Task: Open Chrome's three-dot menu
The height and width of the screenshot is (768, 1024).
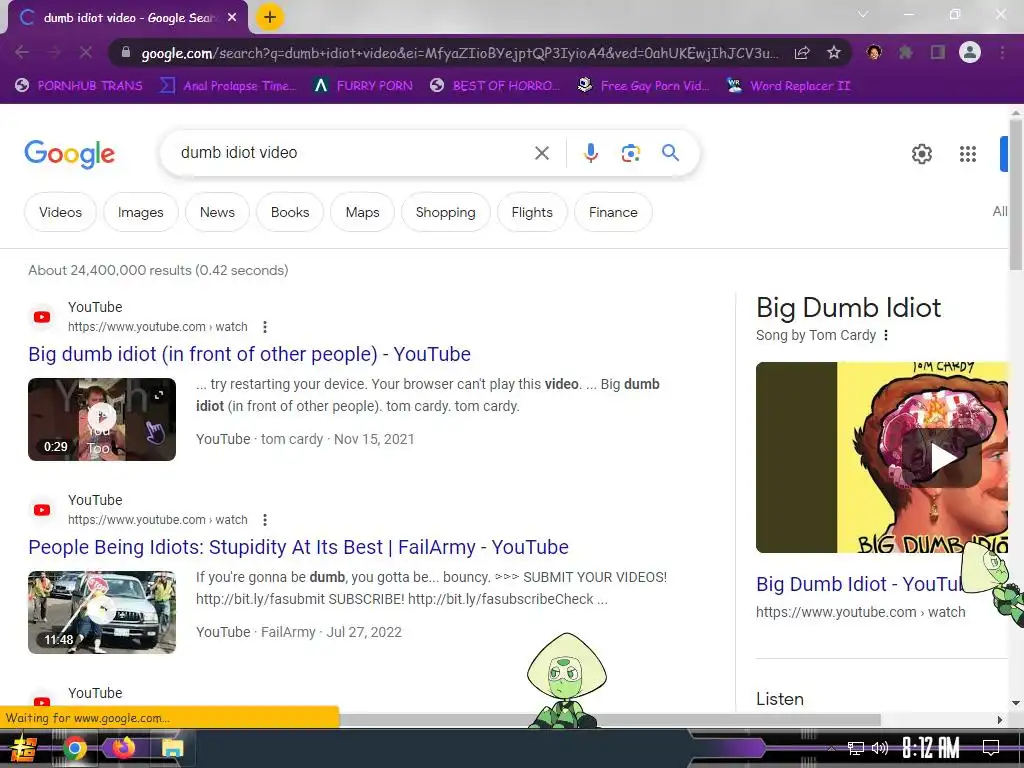Action: (1002, 52)
